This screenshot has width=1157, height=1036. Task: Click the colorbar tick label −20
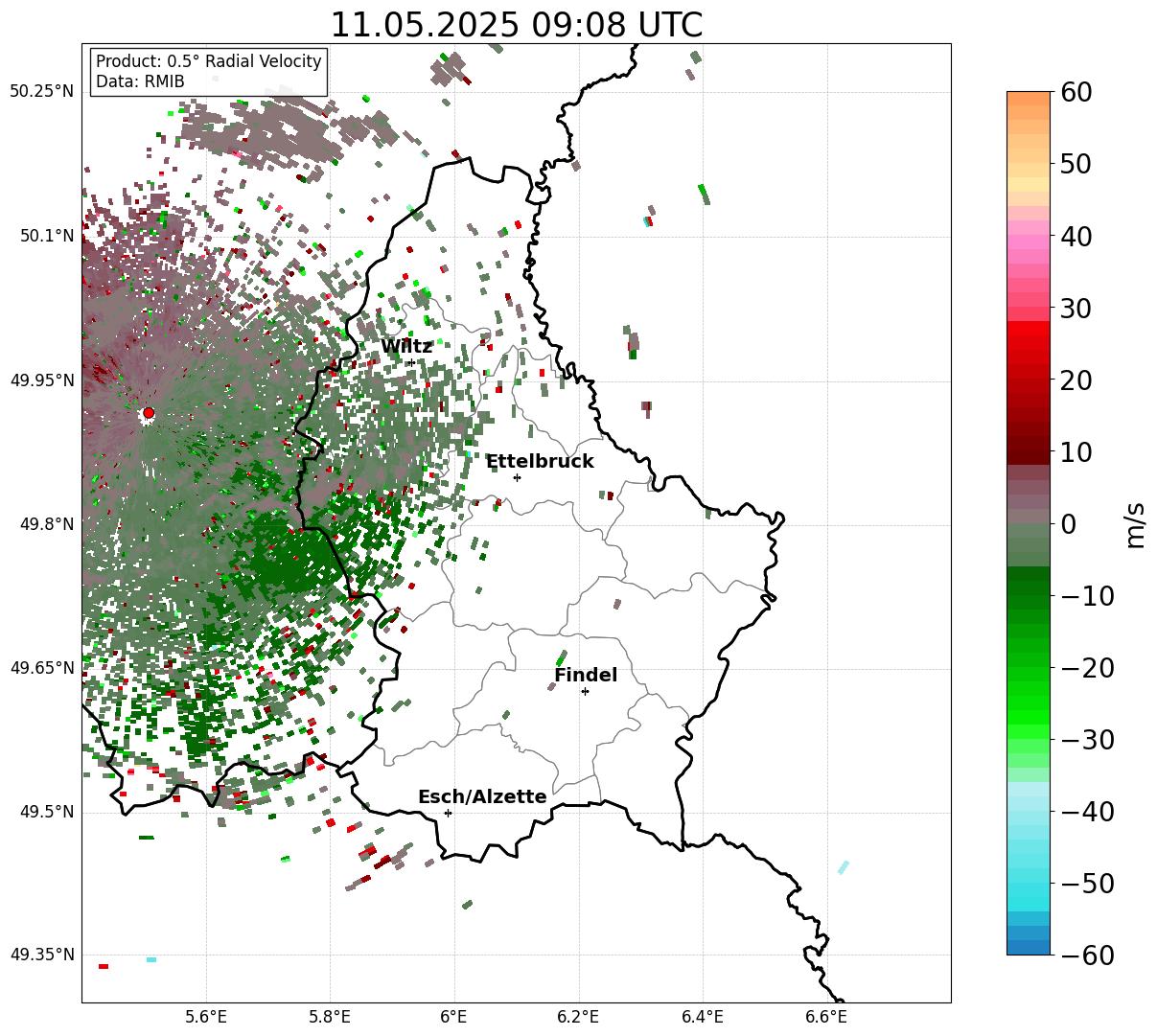[1086, 668]
